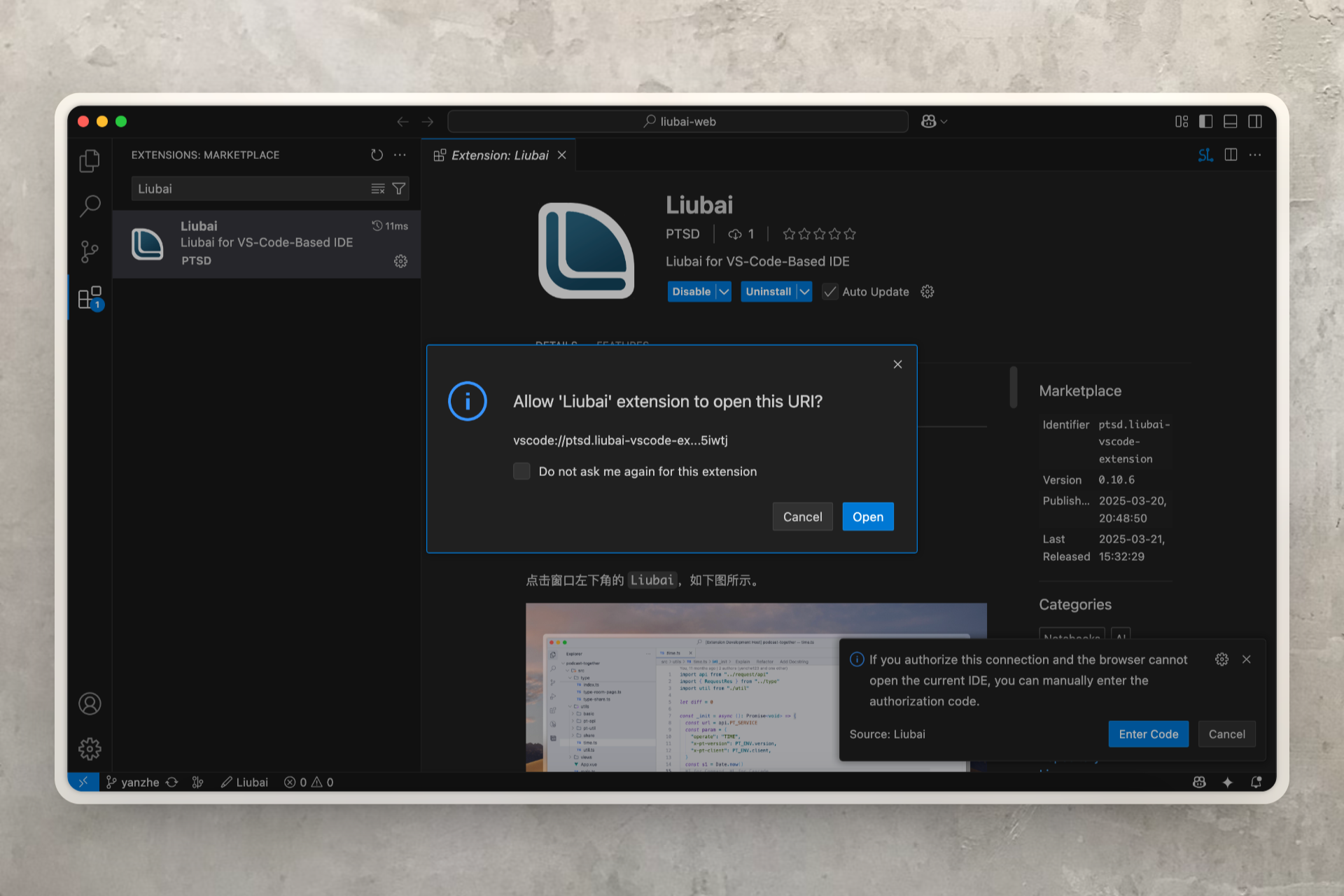Viewport: 1344px width, 896px height.
Task: Click the Enter Code button
Action: (1148, 734)
